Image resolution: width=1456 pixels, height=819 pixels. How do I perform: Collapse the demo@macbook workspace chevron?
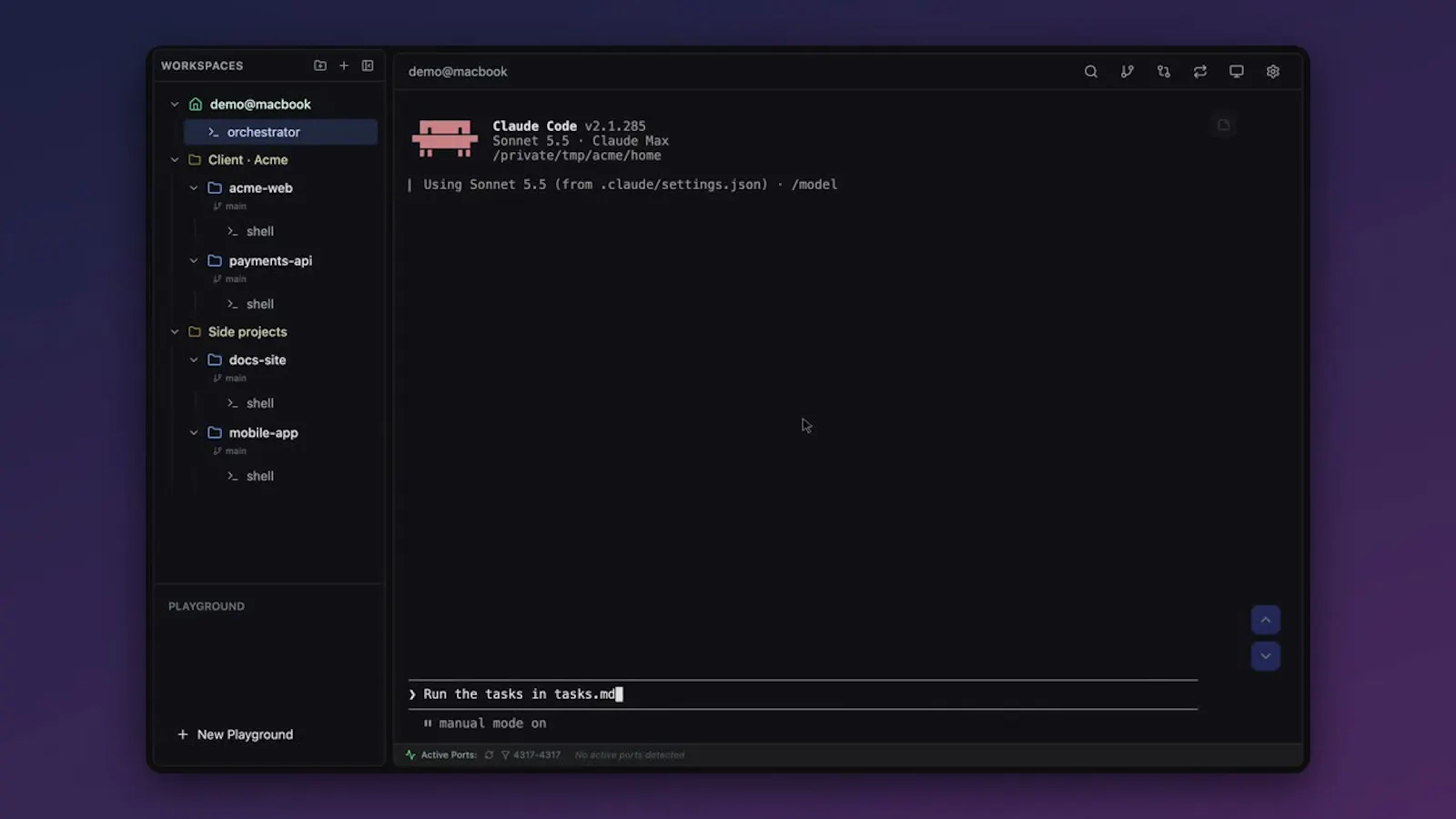click(x=175, y=105)
